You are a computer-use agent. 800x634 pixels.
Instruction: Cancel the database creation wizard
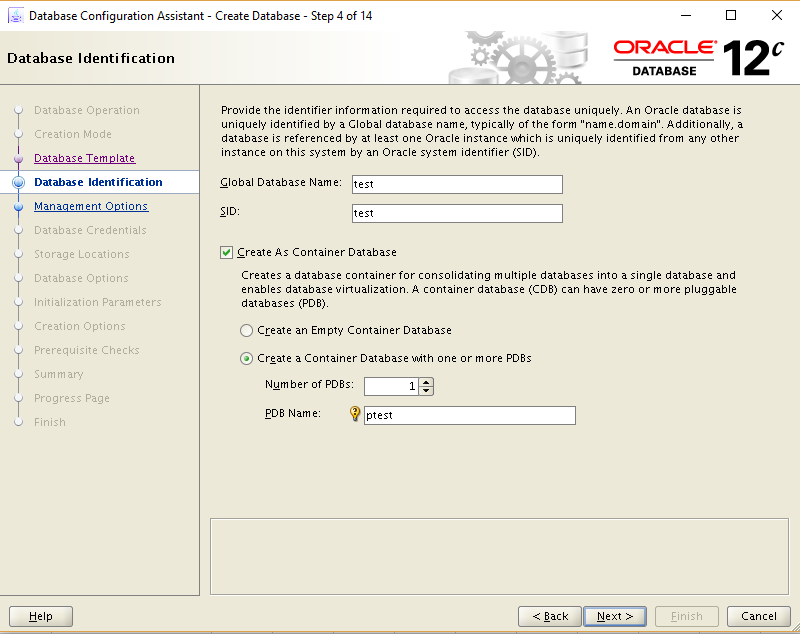[758, 616]
